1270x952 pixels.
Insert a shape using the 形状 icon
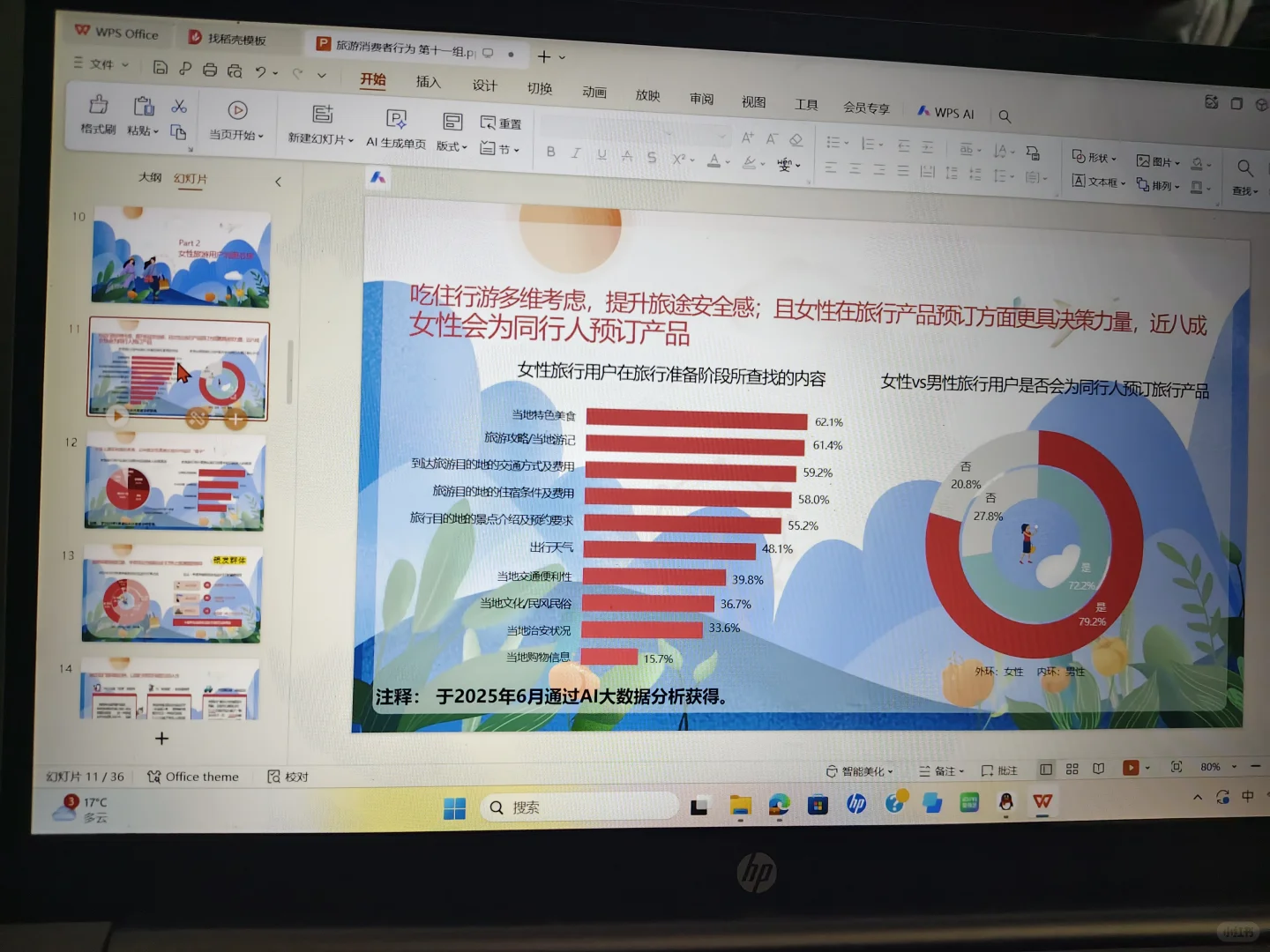tap(1092, 157)
